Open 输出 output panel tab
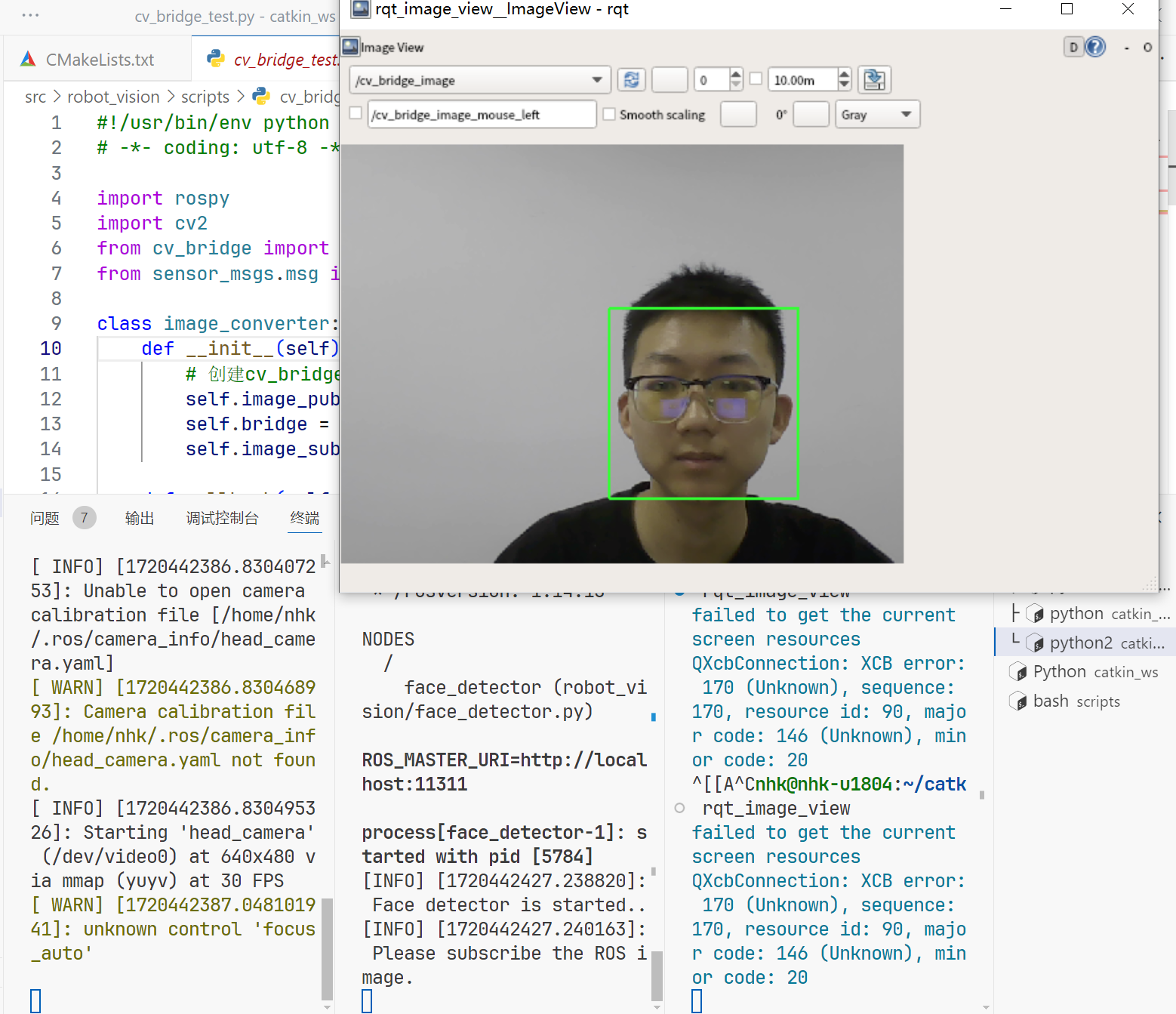 click(140, 518)
